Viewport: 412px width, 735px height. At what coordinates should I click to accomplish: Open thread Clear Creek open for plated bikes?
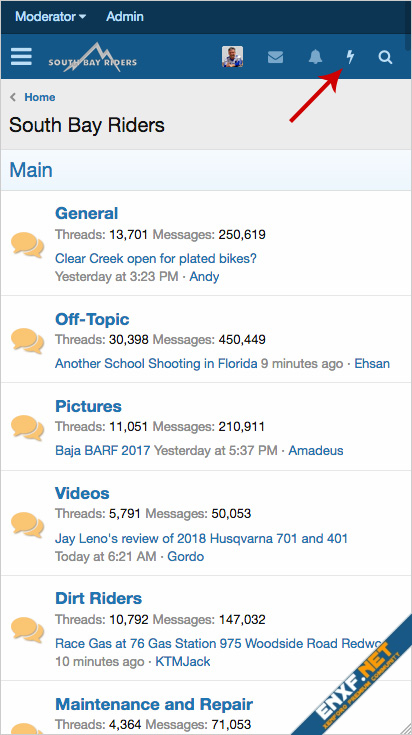pyautogui.click(x=156, y=258)
